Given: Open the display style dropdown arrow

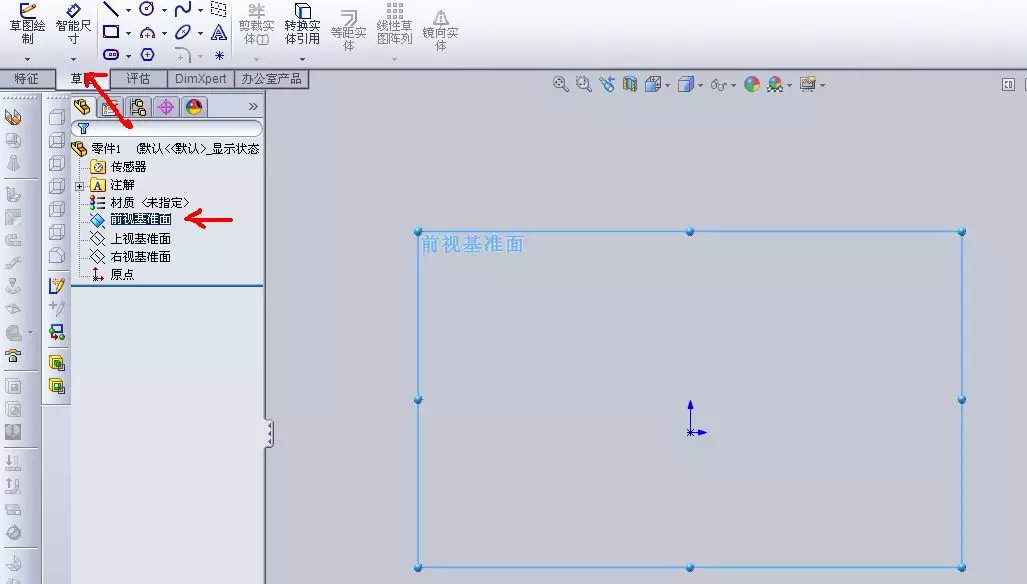Looking at the screenshot, I should coord(701,85).
